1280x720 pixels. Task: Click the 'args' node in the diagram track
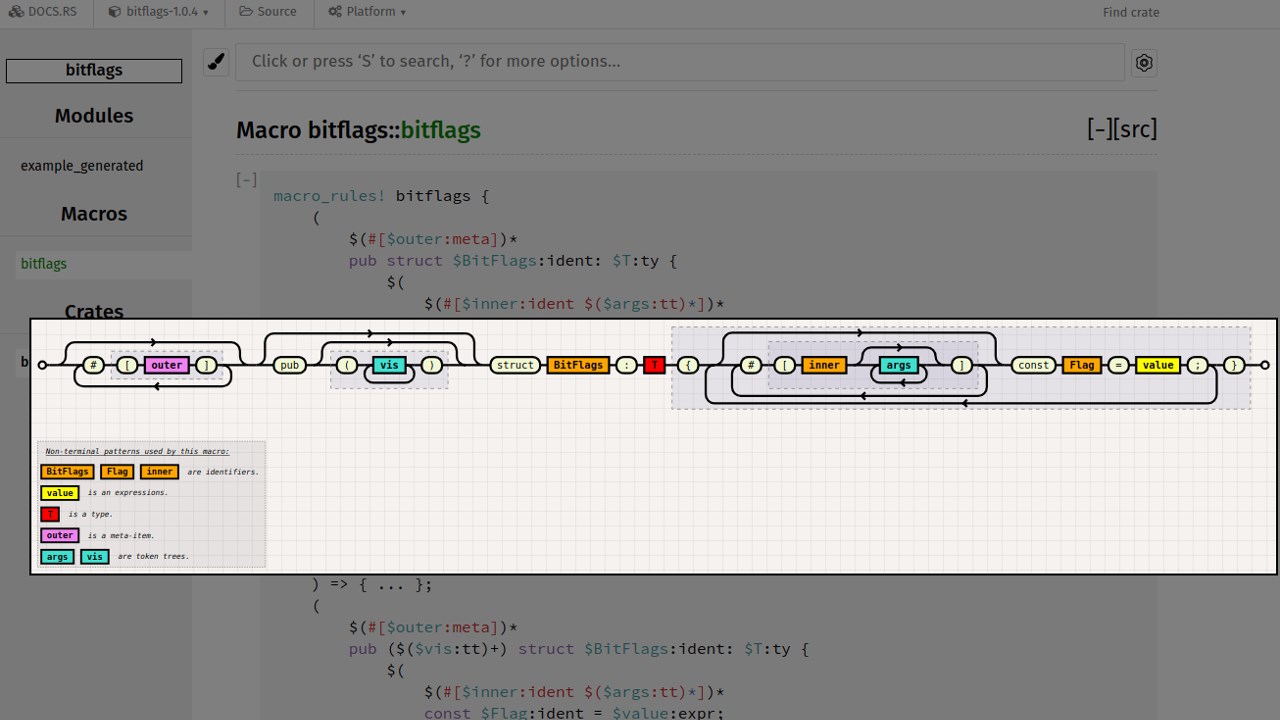(899, 365)
